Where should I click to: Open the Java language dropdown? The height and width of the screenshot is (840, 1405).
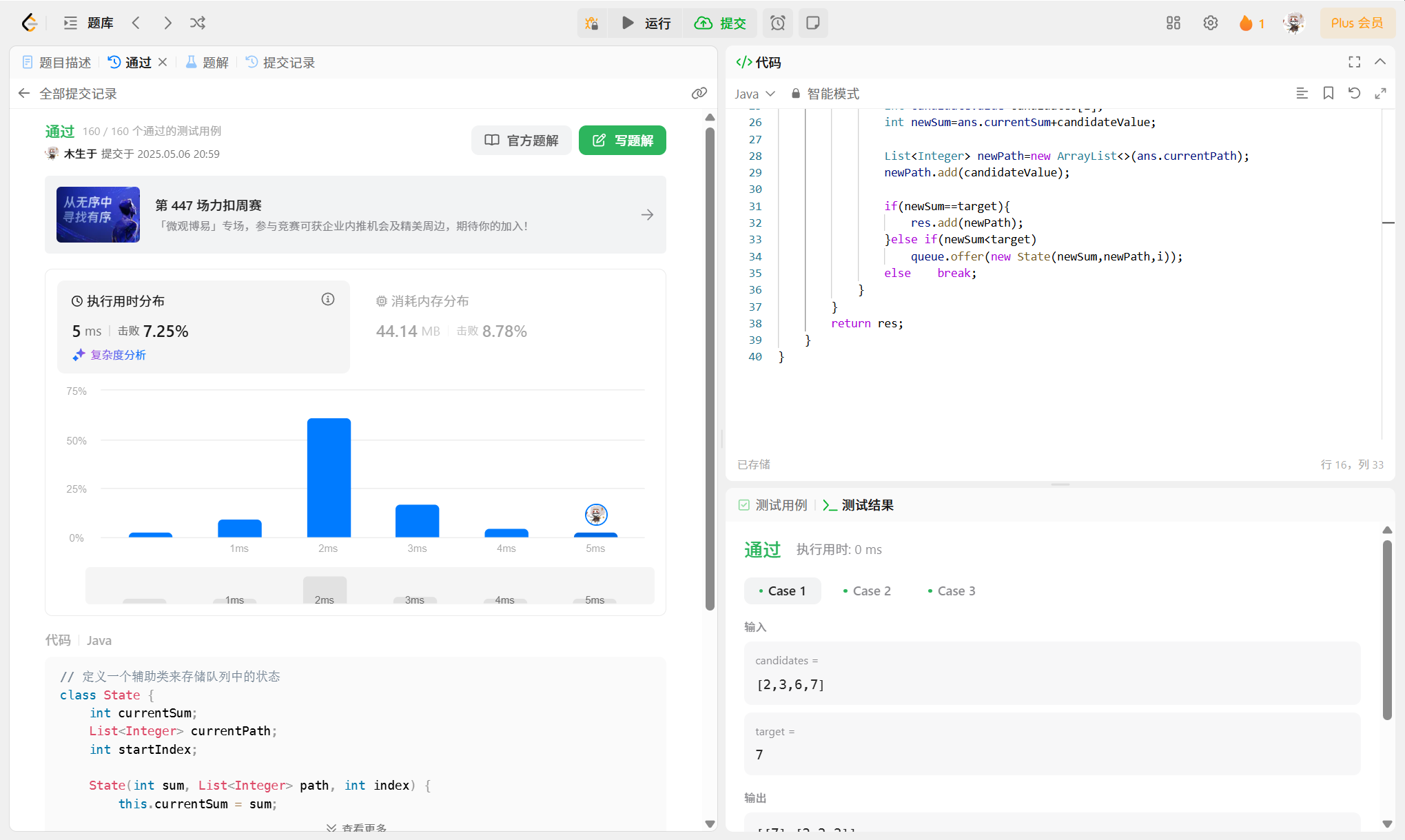click(755, 94)
